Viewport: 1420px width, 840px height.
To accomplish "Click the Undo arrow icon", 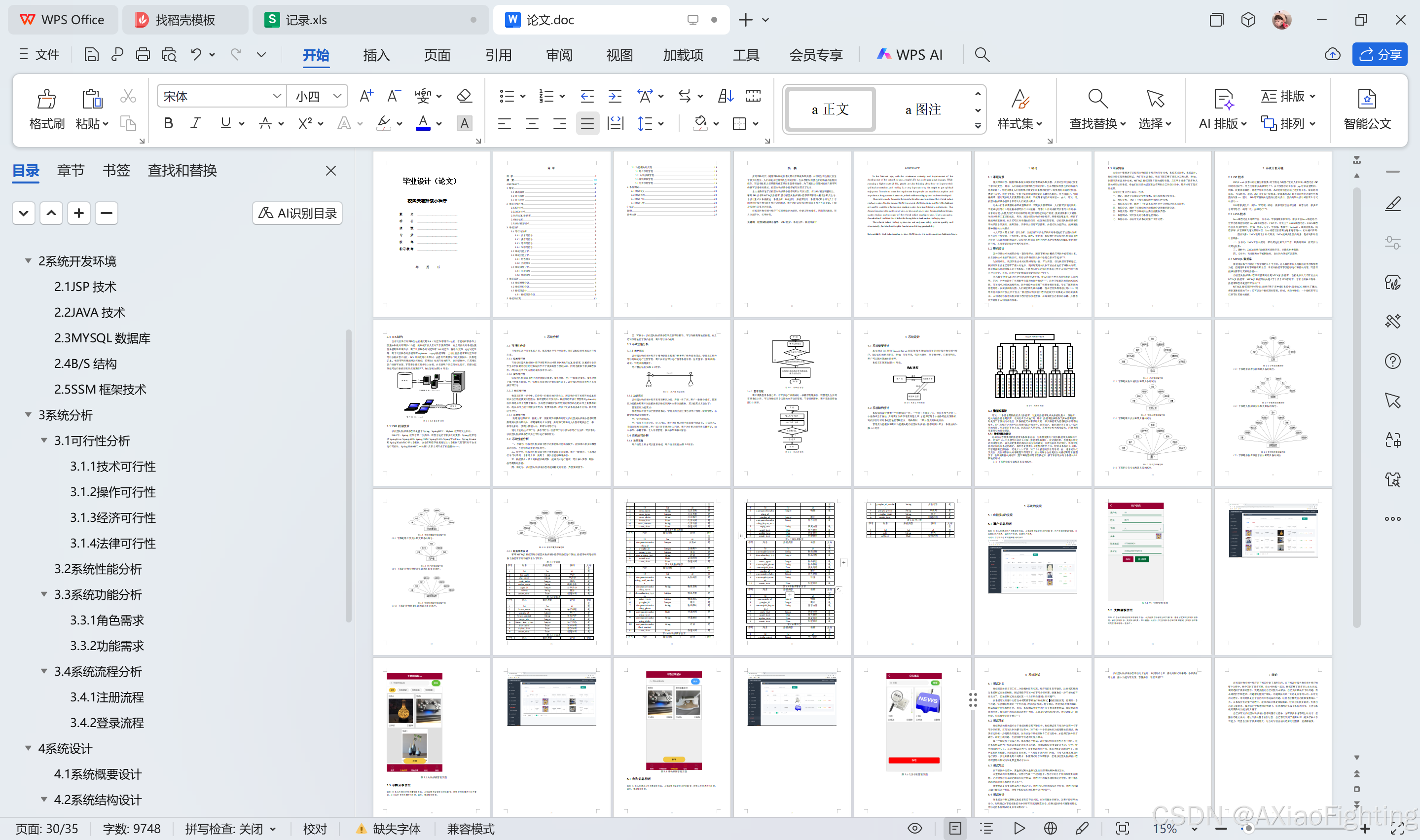I will click(196, 54).
